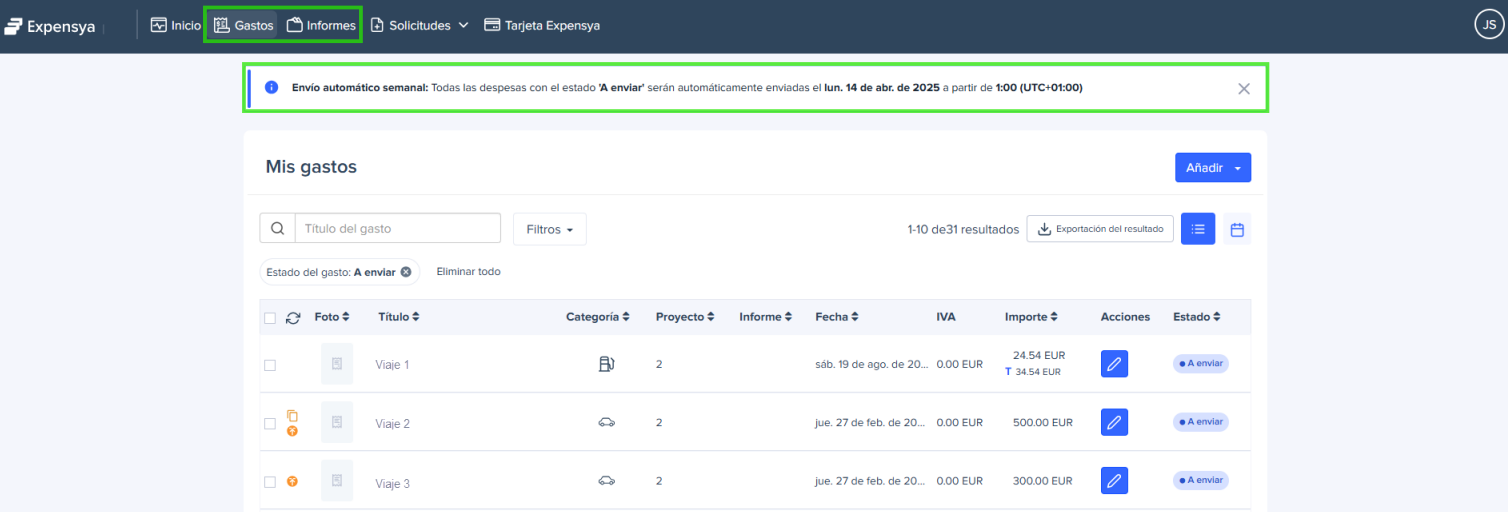1508x512 pixels.
Task: Click the edit pencil for Viaje 1
Action: tap(1114, 364)
